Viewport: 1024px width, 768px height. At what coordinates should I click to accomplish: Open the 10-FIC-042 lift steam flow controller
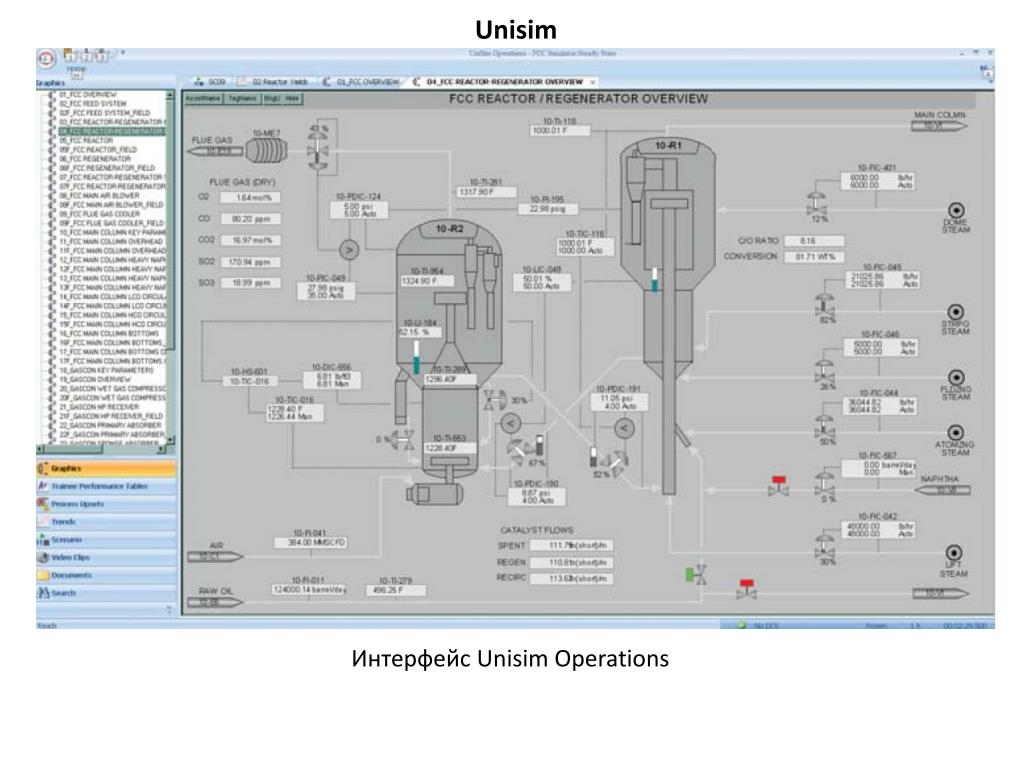point(878,530)
